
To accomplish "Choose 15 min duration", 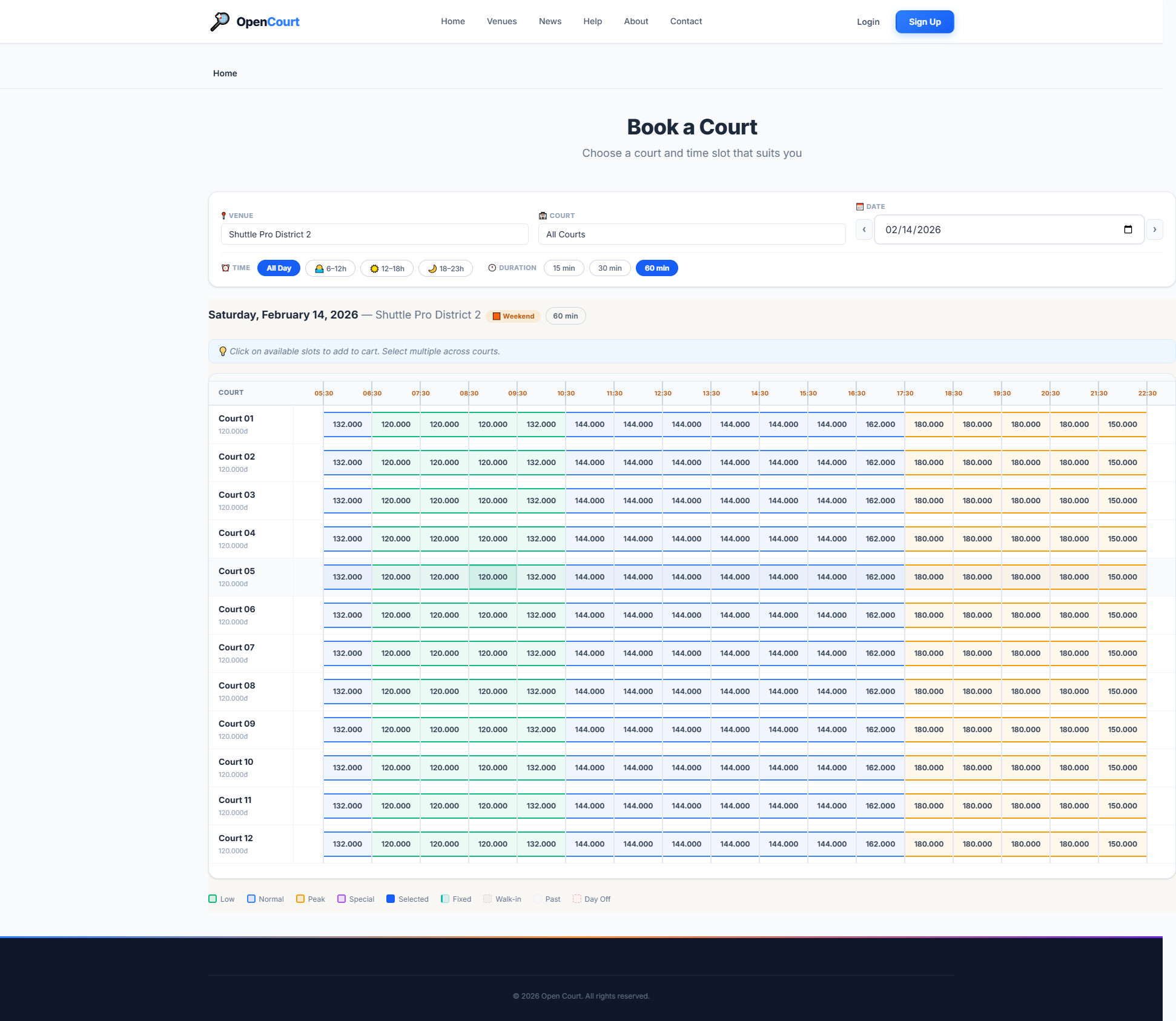I will pyautogui.click(x=563, y=268).
